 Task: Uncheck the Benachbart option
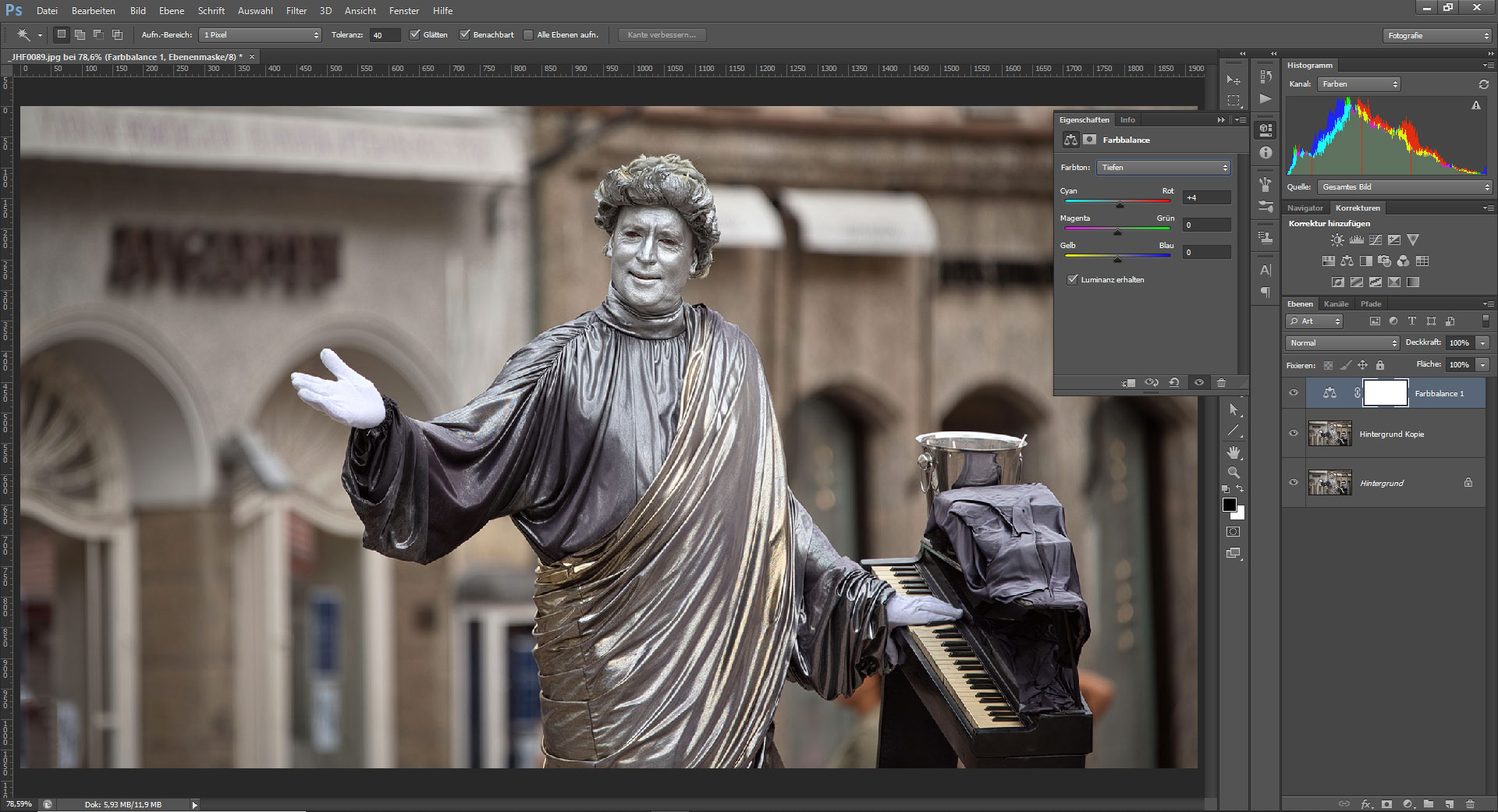pos(465,35)
